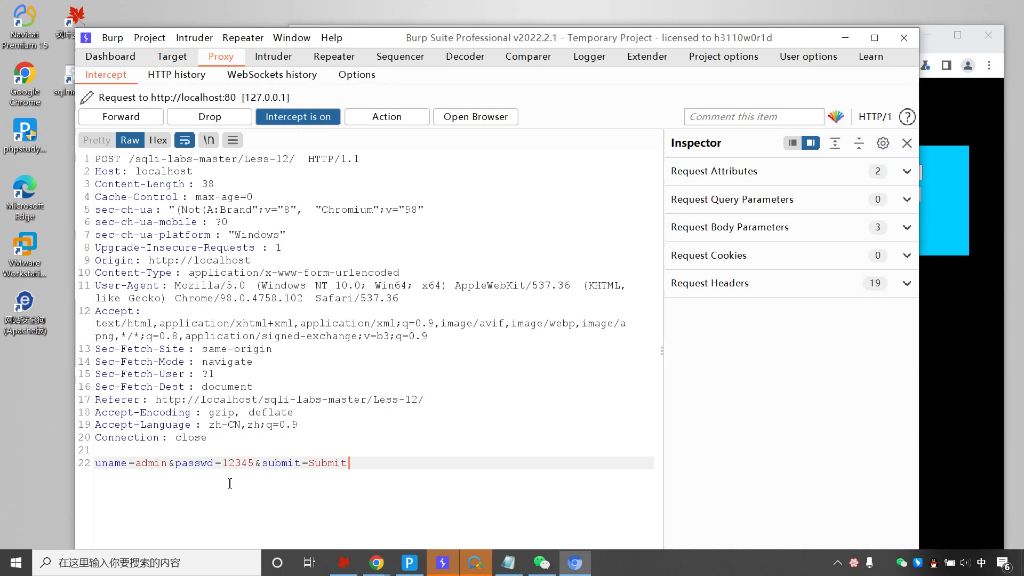Viewport: 1024px width, 576px height.
Task: Switch to the Sequencer tab
Action: pos(400,57)
